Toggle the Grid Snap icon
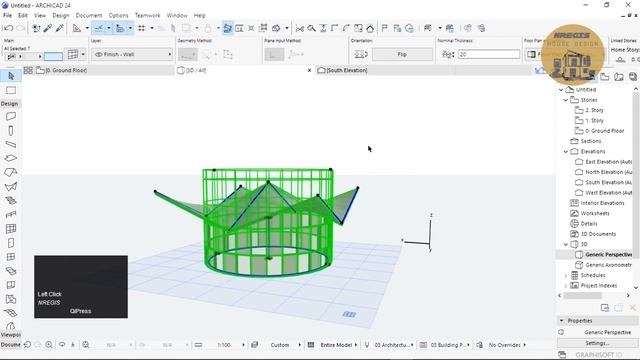The width and height of the screenshot is (640, 360). coord(142,28)
